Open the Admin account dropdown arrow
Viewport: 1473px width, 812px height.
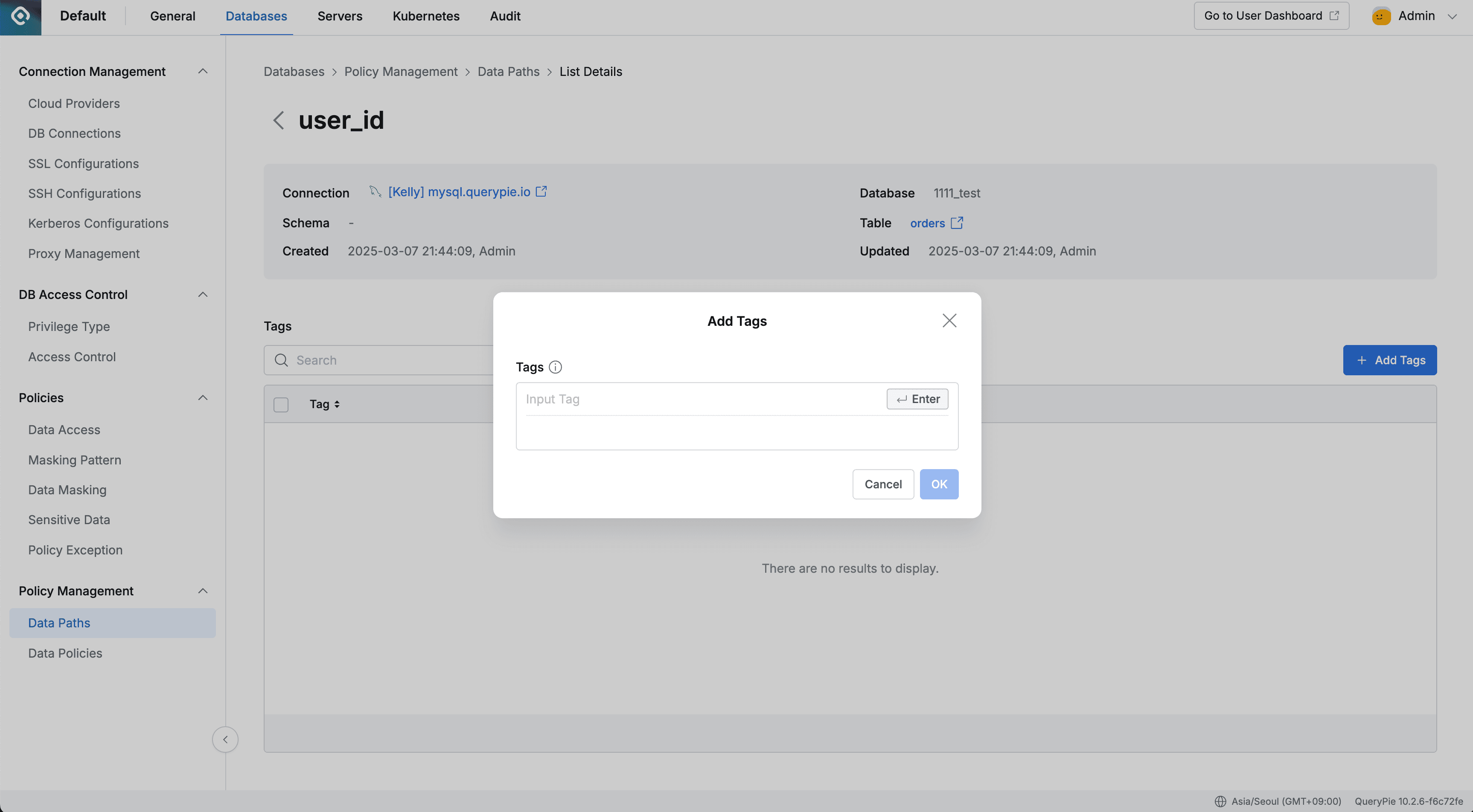(1452, 17)
